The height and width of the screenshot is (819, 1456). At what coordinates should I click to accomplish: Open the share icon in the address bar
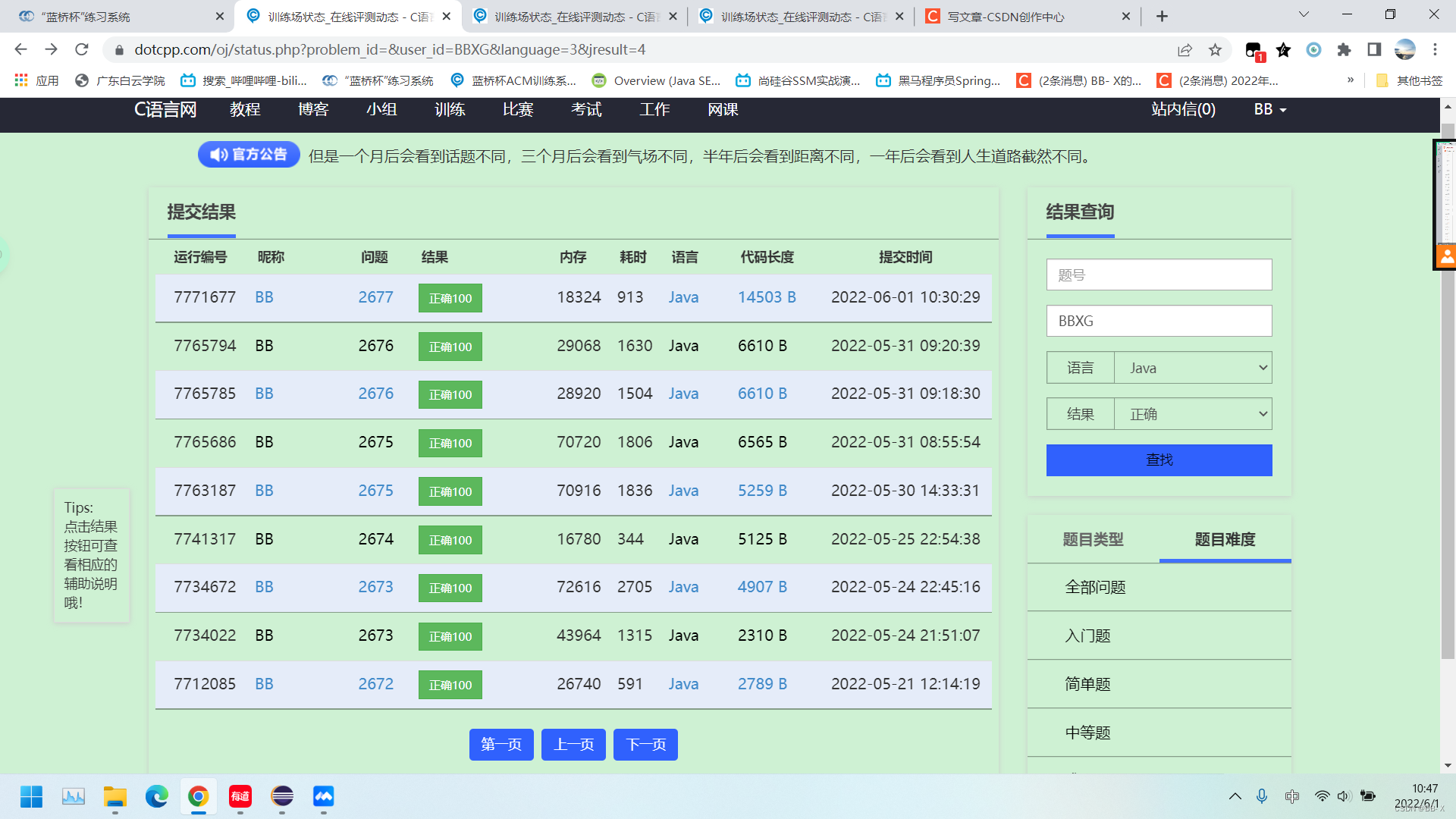pyautogui.click(x=1185, y=50)
